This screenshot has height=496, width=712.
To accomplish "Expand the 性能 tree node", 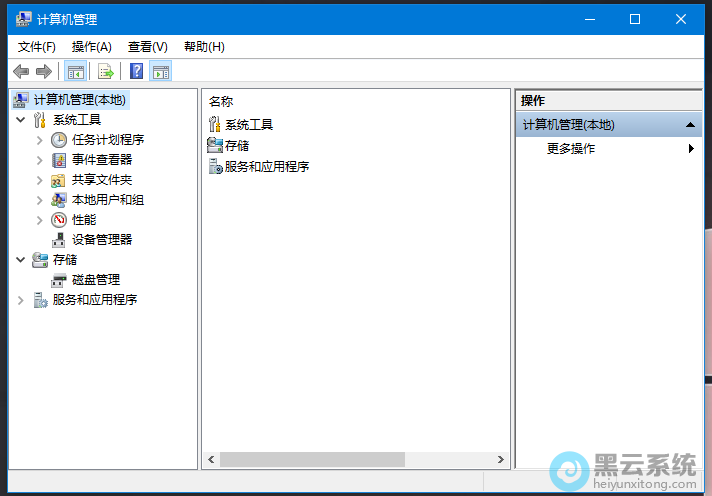I will (40, 220).
